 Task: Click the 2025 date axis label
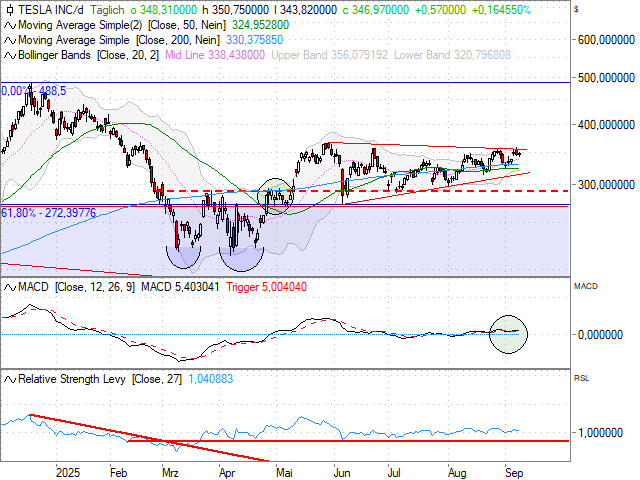pyautogui.click(x=68, y=473)
